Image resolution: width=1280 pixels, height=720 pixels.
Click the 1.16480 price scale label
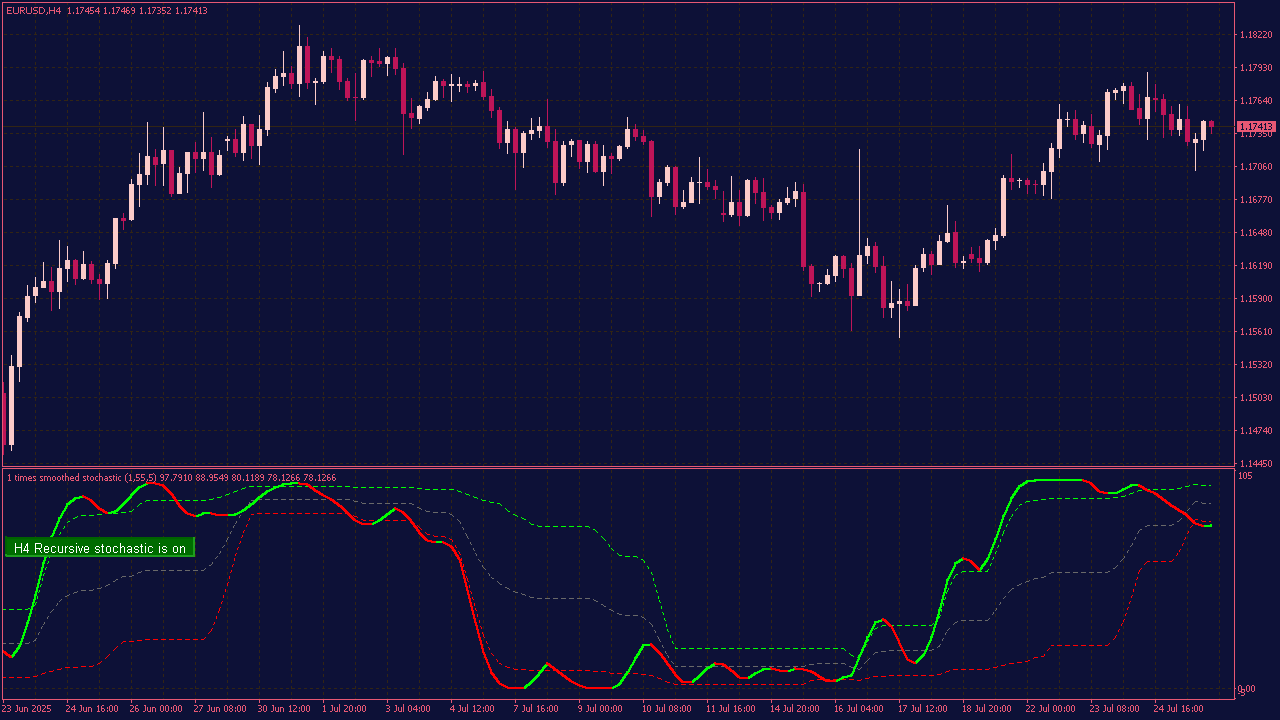pyautogui.click(x=1255, y=233)
